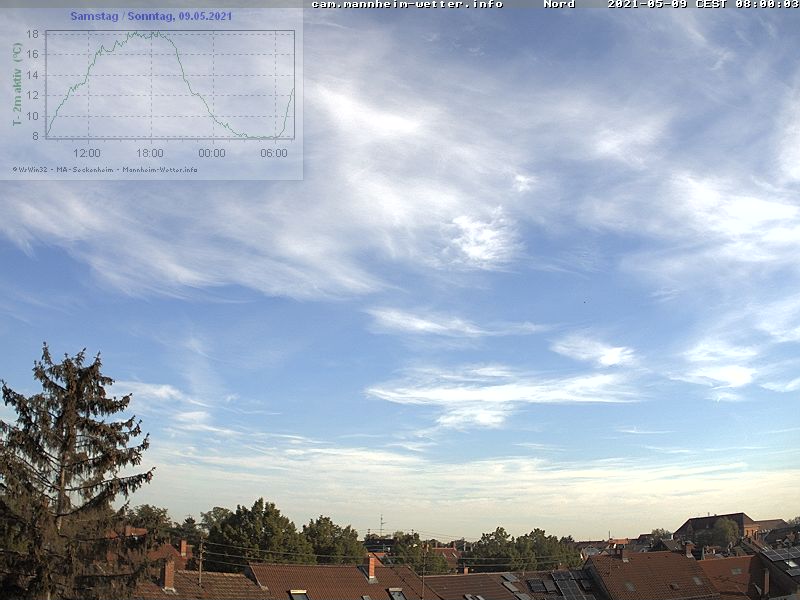Click the 06:00 time axis label

(273, 153)
